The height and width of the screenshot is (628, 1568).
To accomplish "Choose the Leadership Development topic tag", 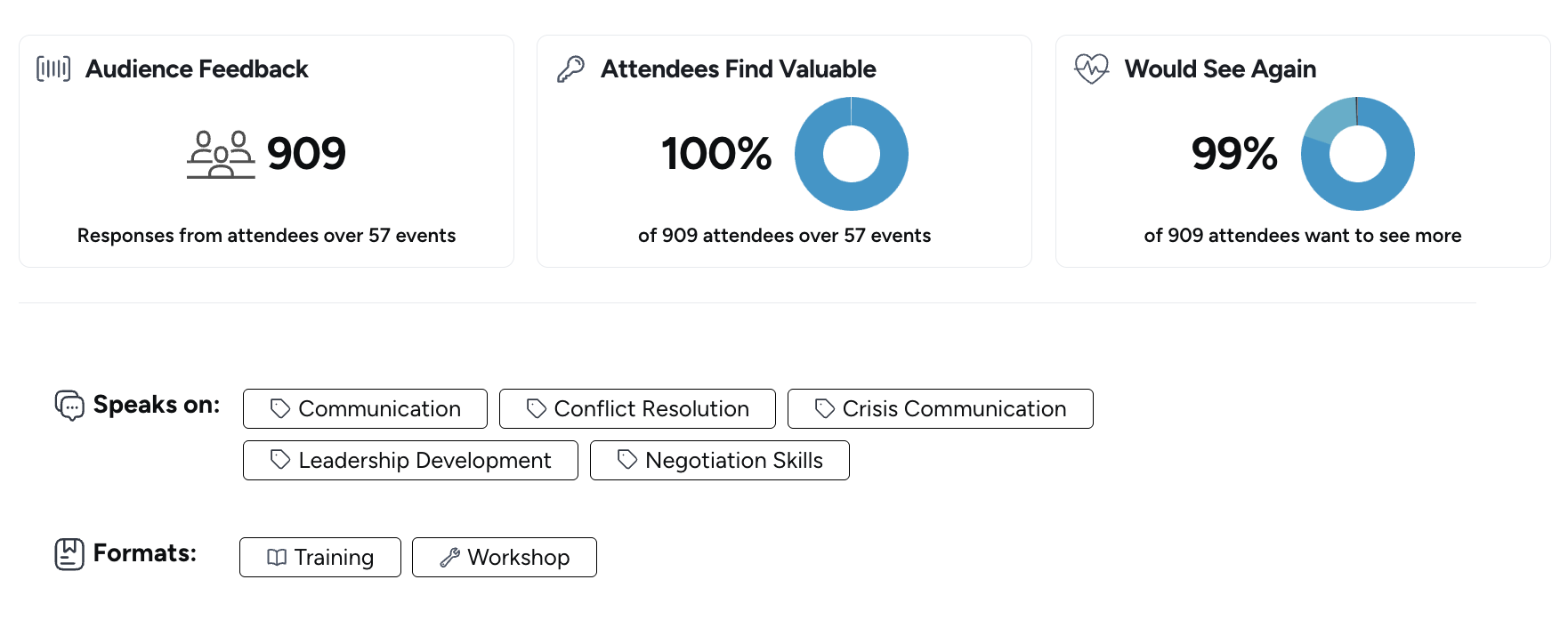I will click(x=410, y=460).
